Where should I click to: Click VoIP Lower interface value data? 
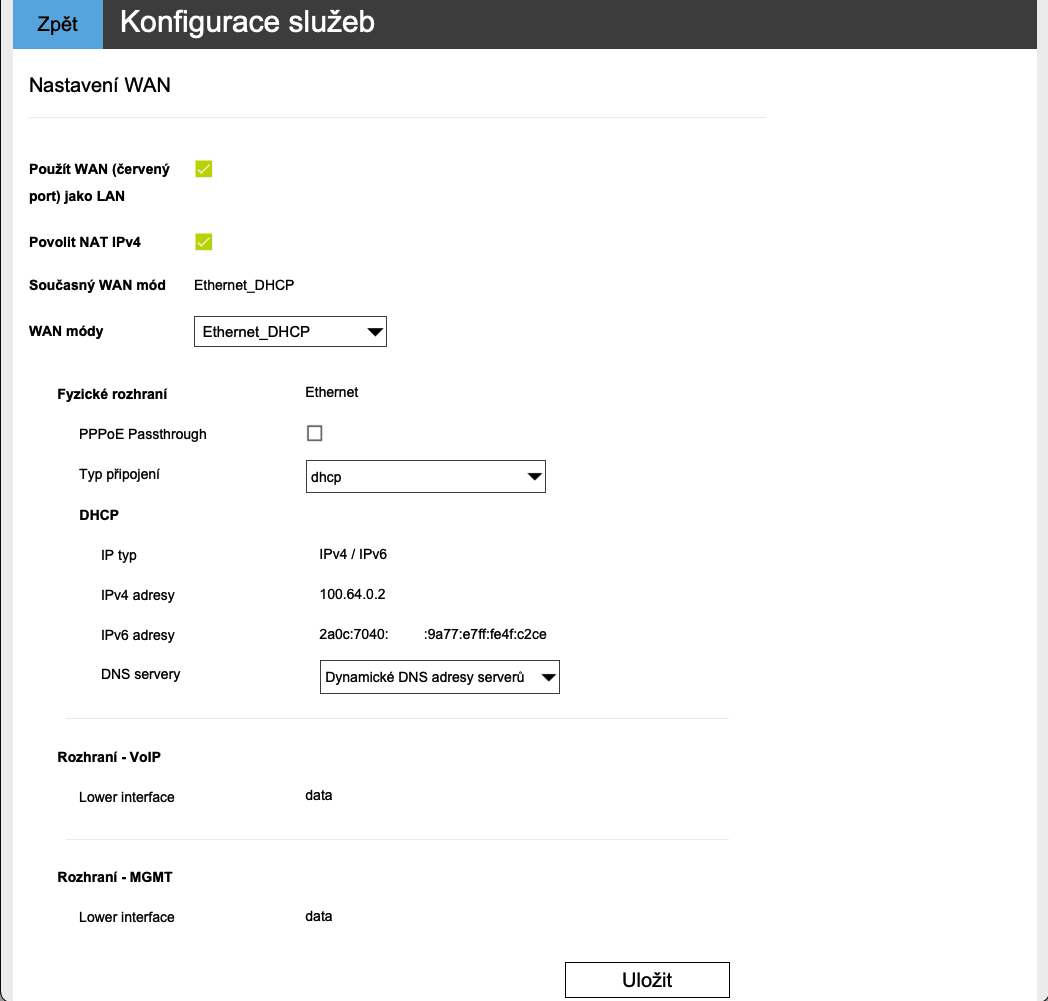pos(319,795)
